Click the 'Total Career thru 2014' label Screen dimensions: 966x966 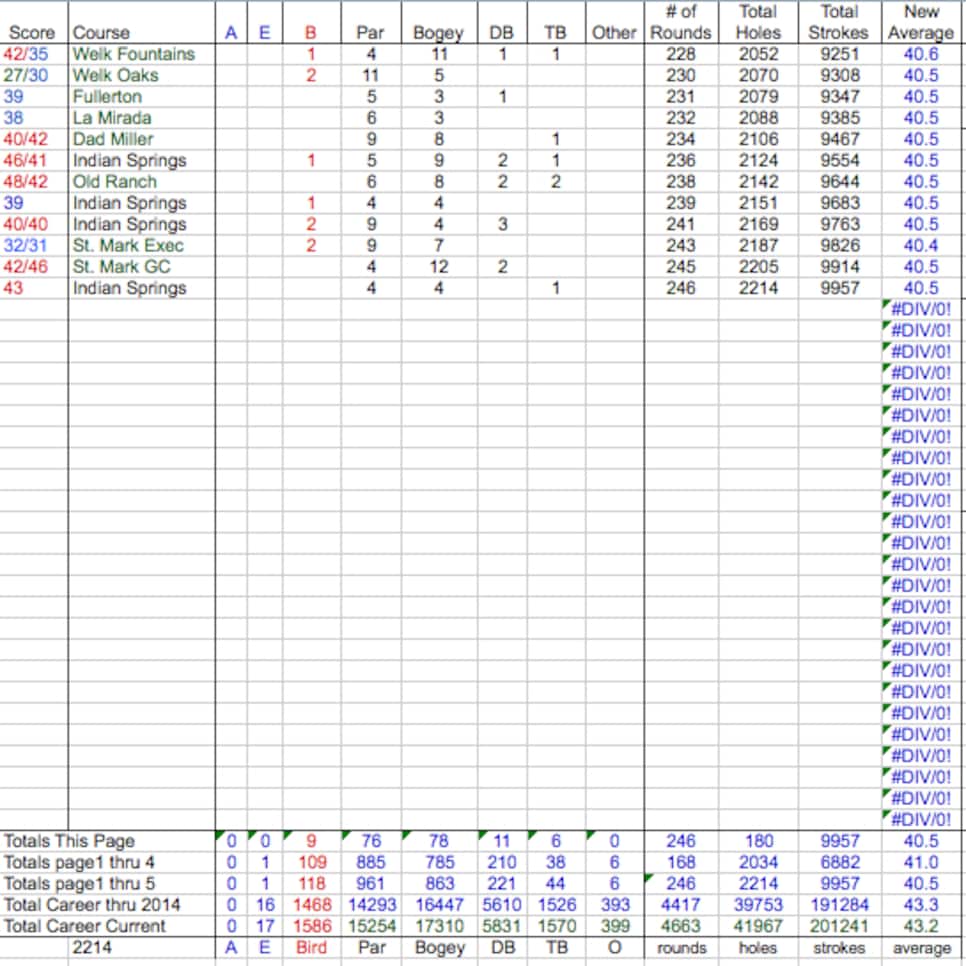coord(92,904)
